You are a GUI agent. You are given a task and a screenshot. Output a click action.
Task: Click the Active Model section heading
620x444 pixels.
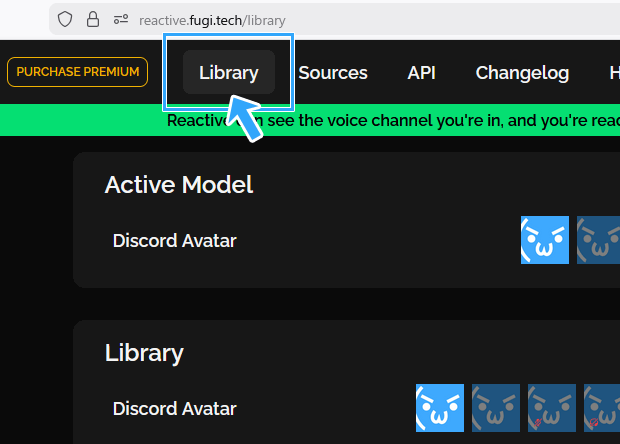(179, 184)
